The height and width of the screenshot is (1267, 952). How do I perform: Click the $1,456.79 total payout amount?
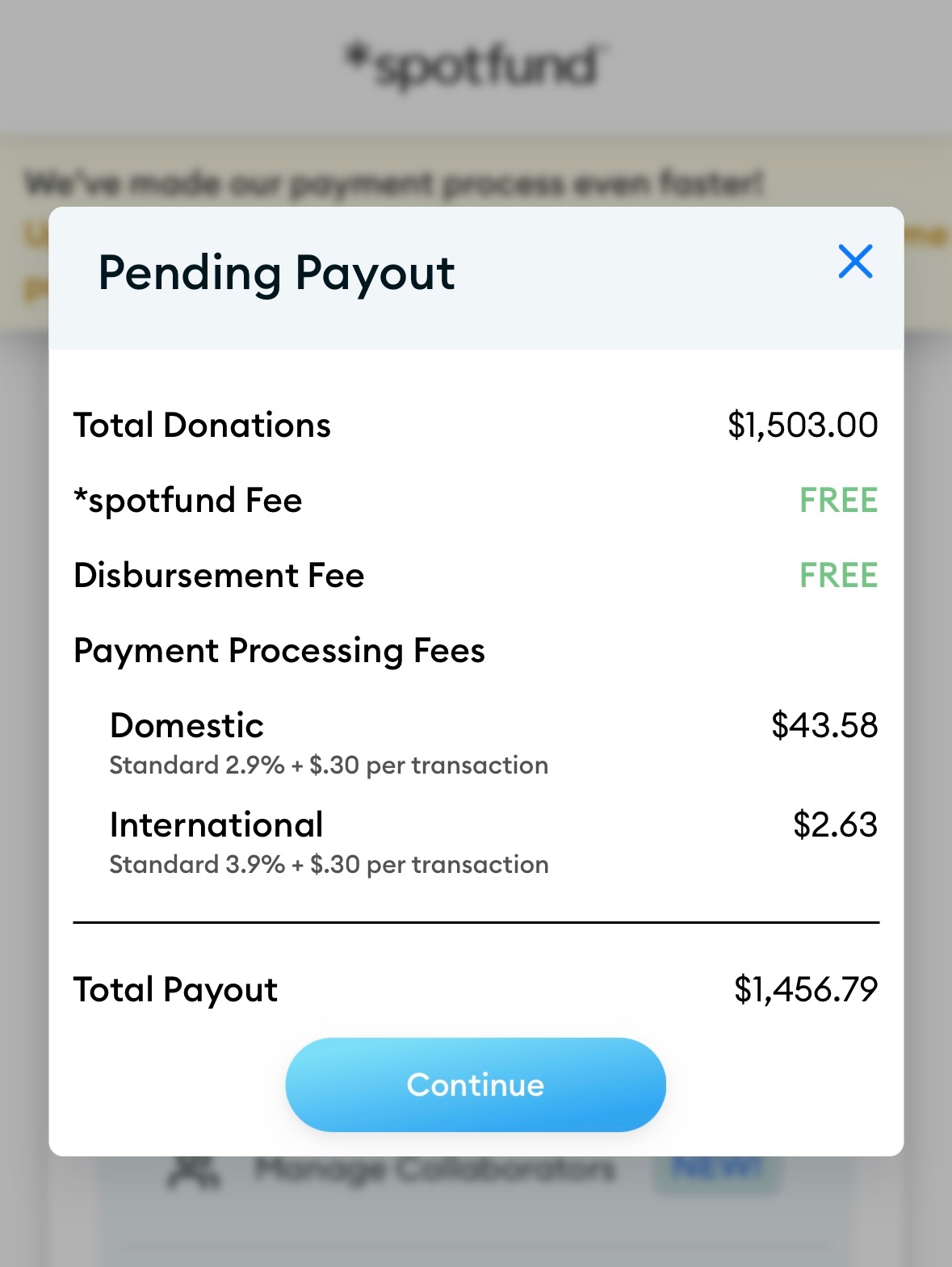tap(805, 990)
